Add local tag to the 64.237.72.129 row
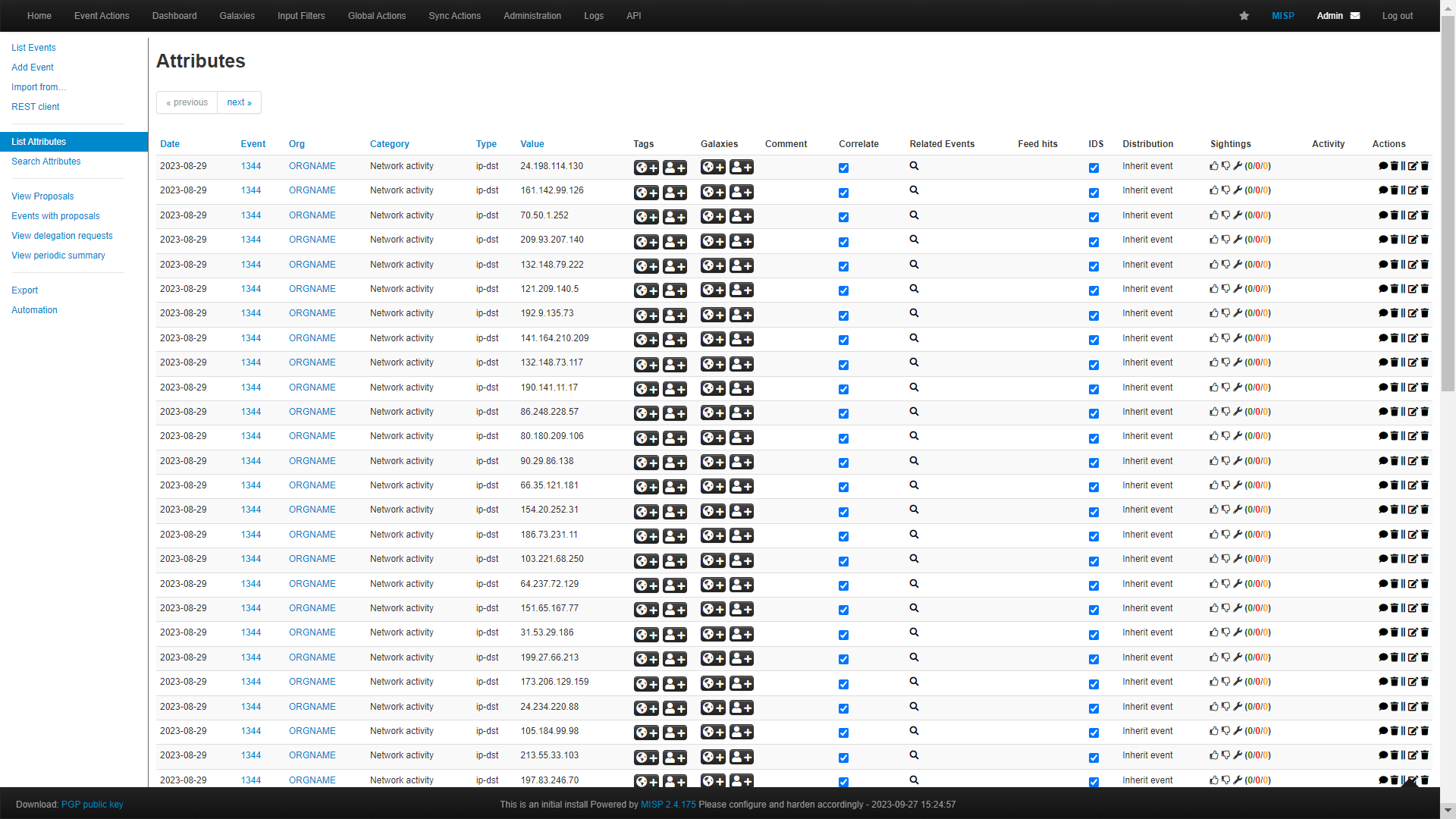Image resolution: width=1456 pixels, height=819 pixels. point(675,585)
